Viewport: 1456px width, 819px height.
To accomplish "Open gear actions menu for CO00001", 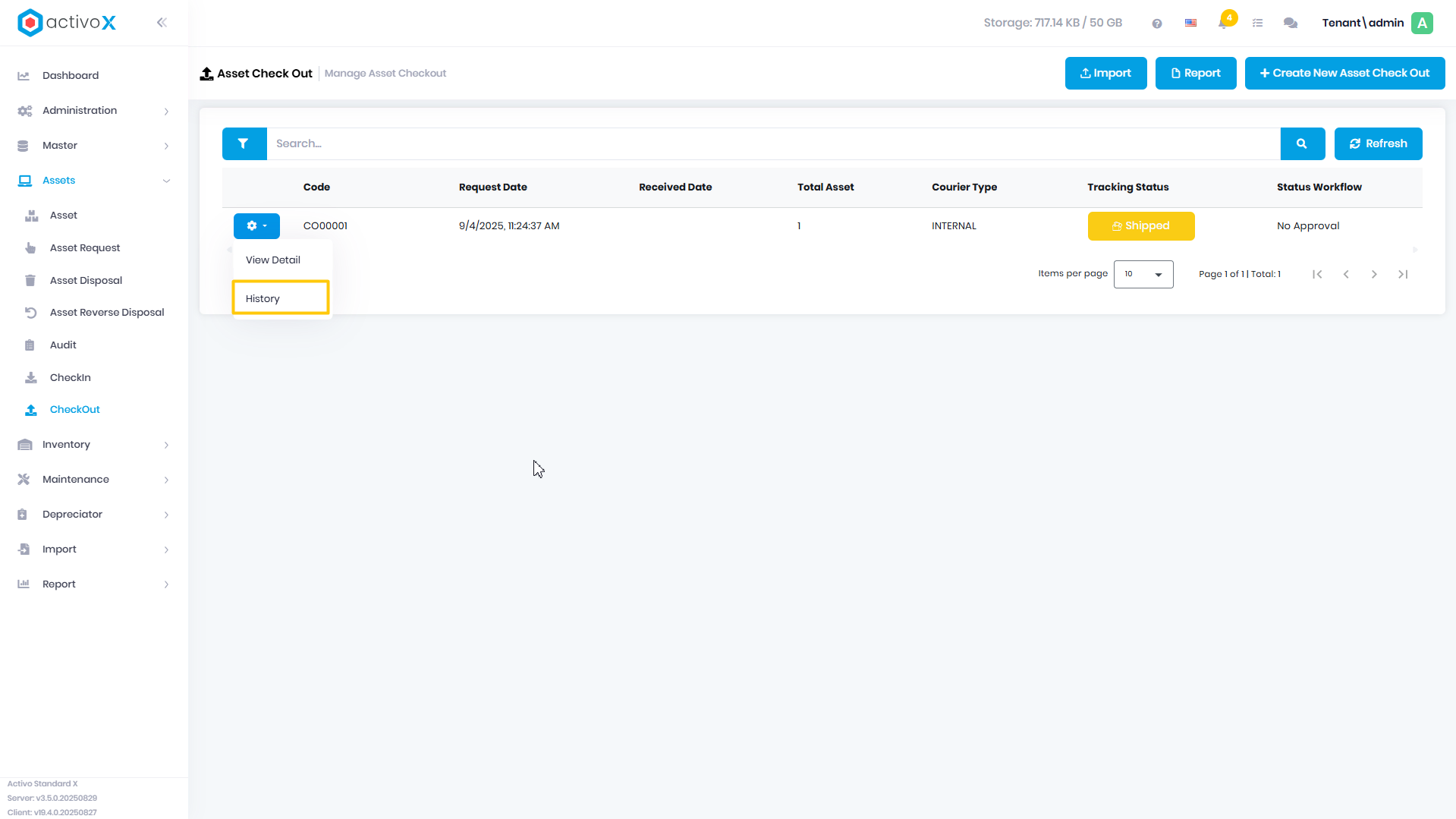I will [x=256, y=225].
